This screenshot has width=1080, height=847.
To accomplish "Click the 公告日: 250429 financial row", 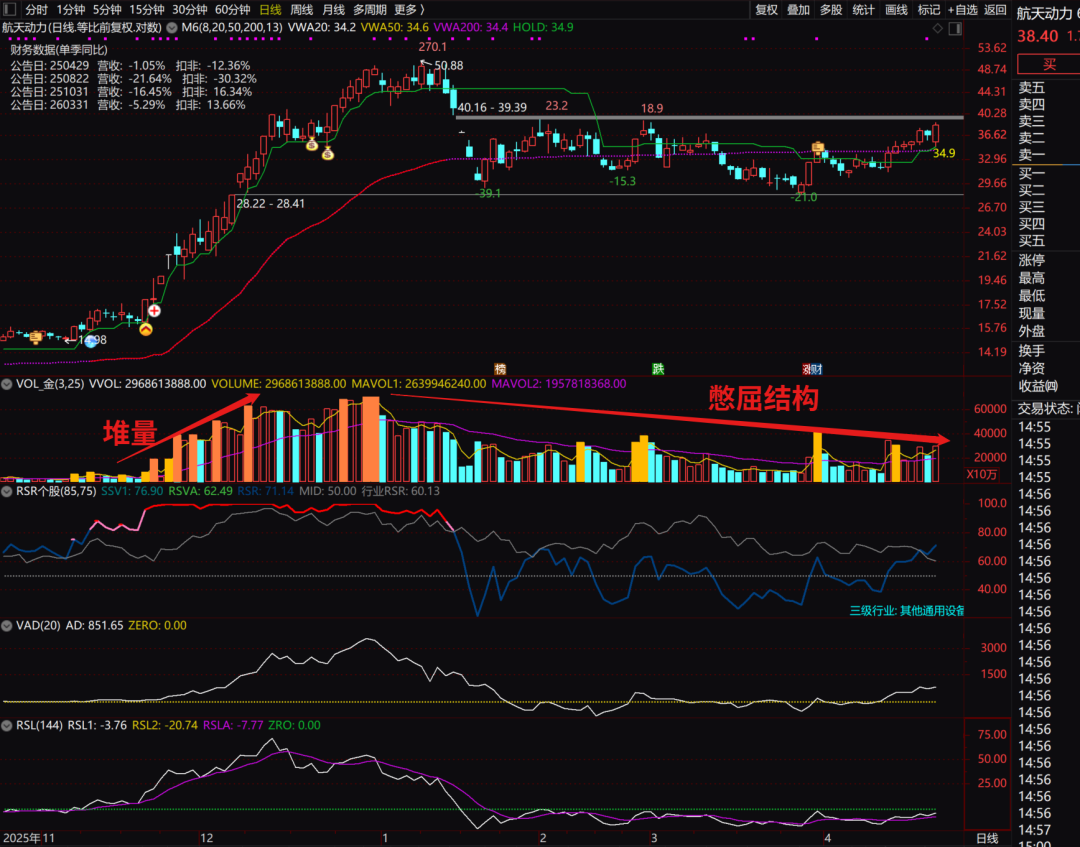I will (x=130, y=66).
